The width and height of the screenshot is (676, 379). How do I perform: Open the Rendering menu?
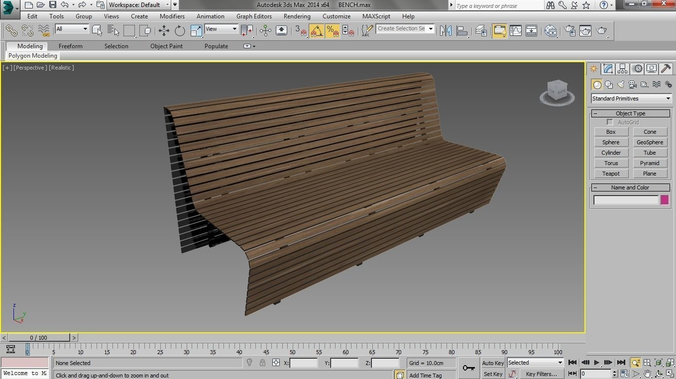click(x=297, y=16)
